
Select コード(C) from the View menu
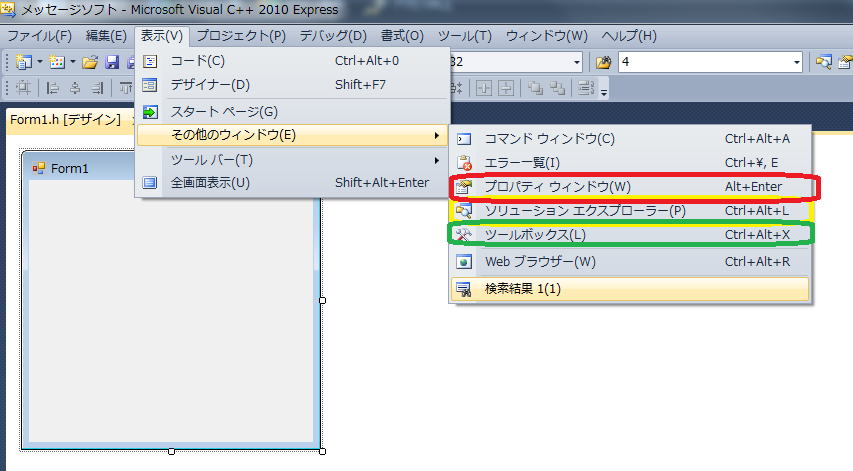point(293,61)
